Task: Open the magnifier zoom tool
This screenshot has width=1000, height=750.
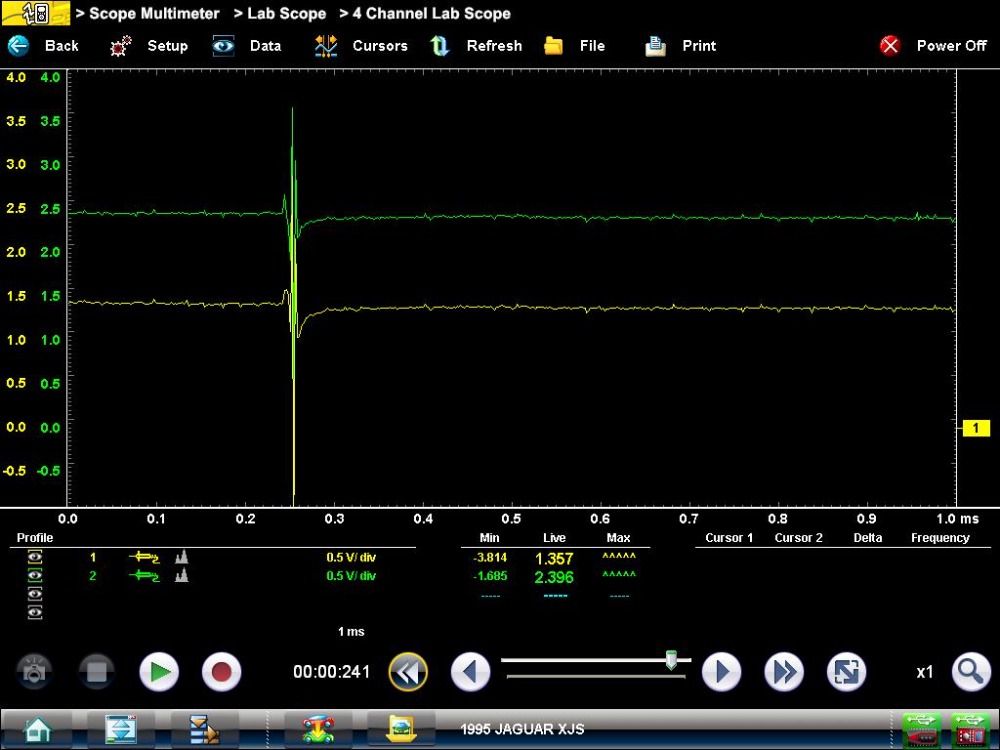Action: click(x=970, y=672)
